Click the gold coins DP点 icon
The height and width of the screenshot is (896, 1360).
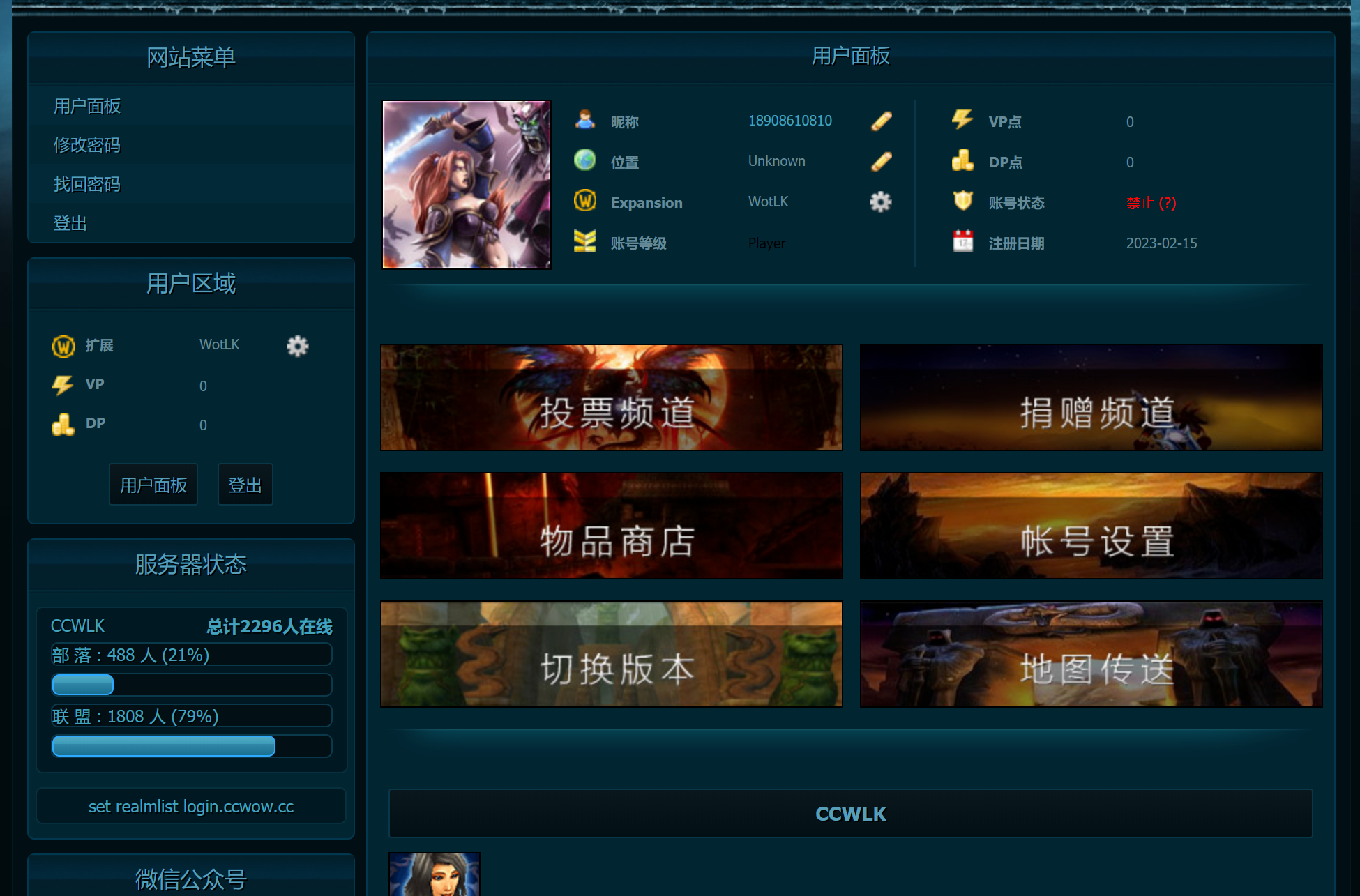pos(962,161)
